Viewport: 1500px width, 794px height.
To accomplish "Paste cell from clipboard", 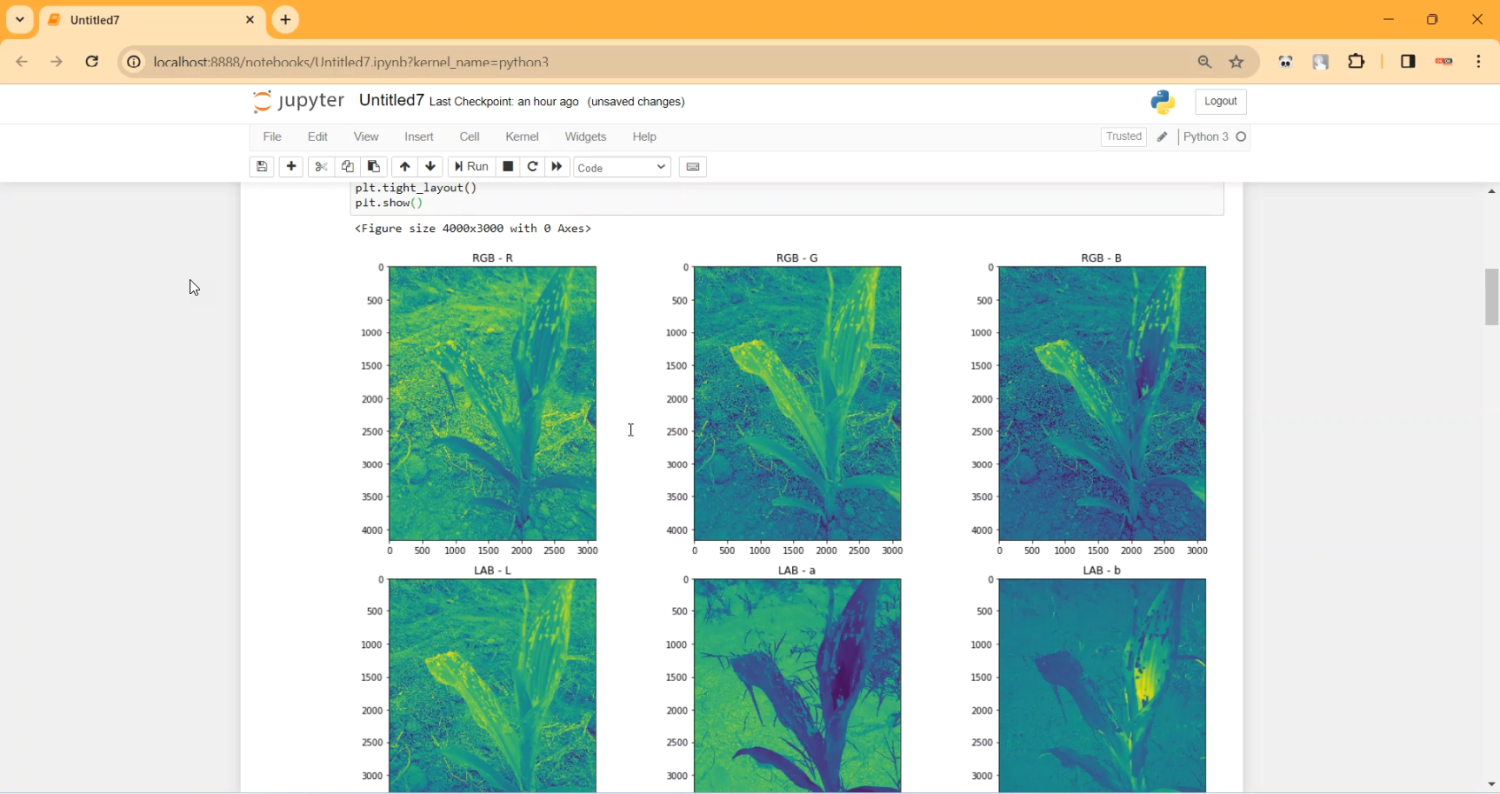I will 373,166.
